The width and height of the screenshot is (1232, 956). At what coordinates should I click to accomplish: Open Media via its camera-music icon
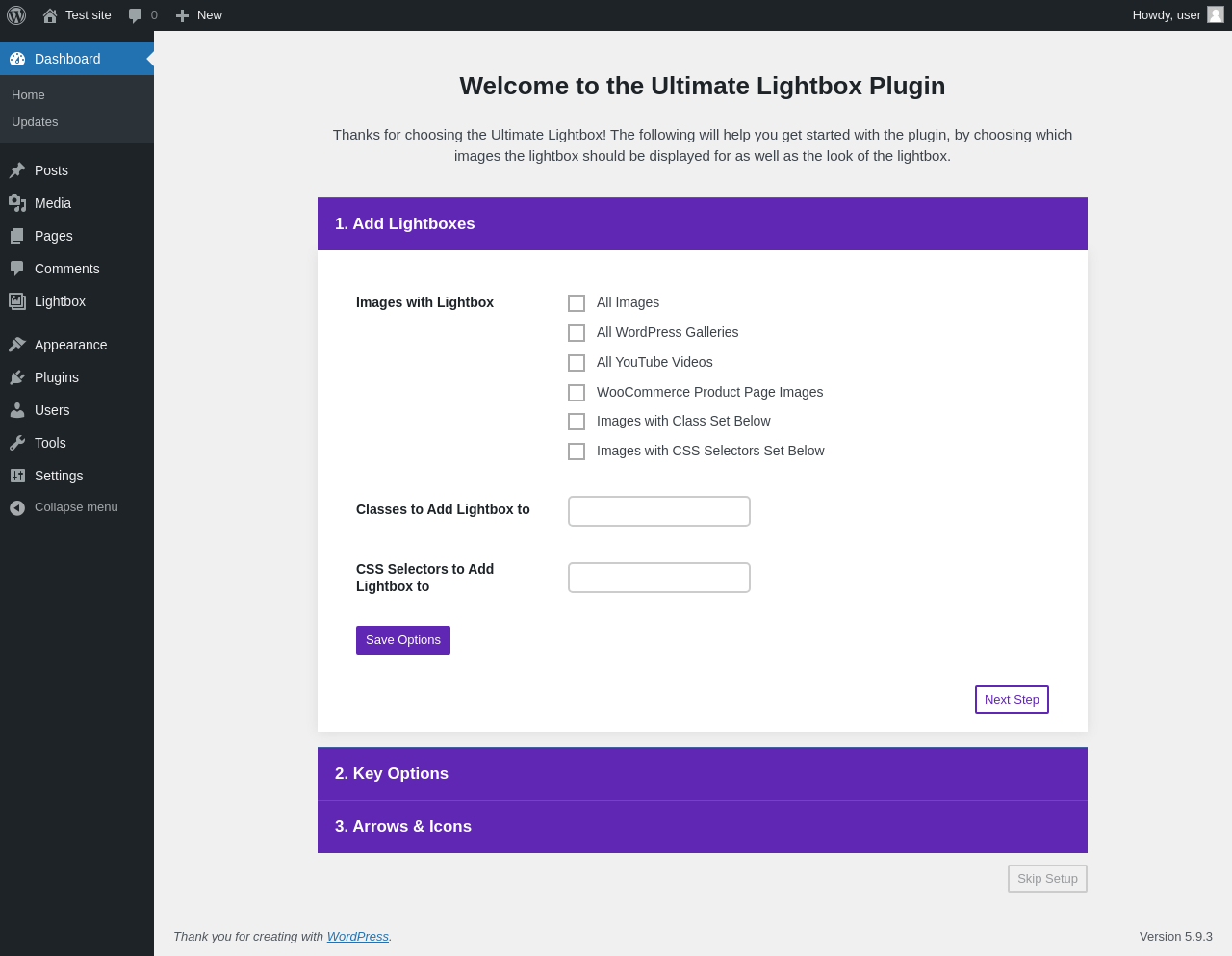[x=17, y=203]
